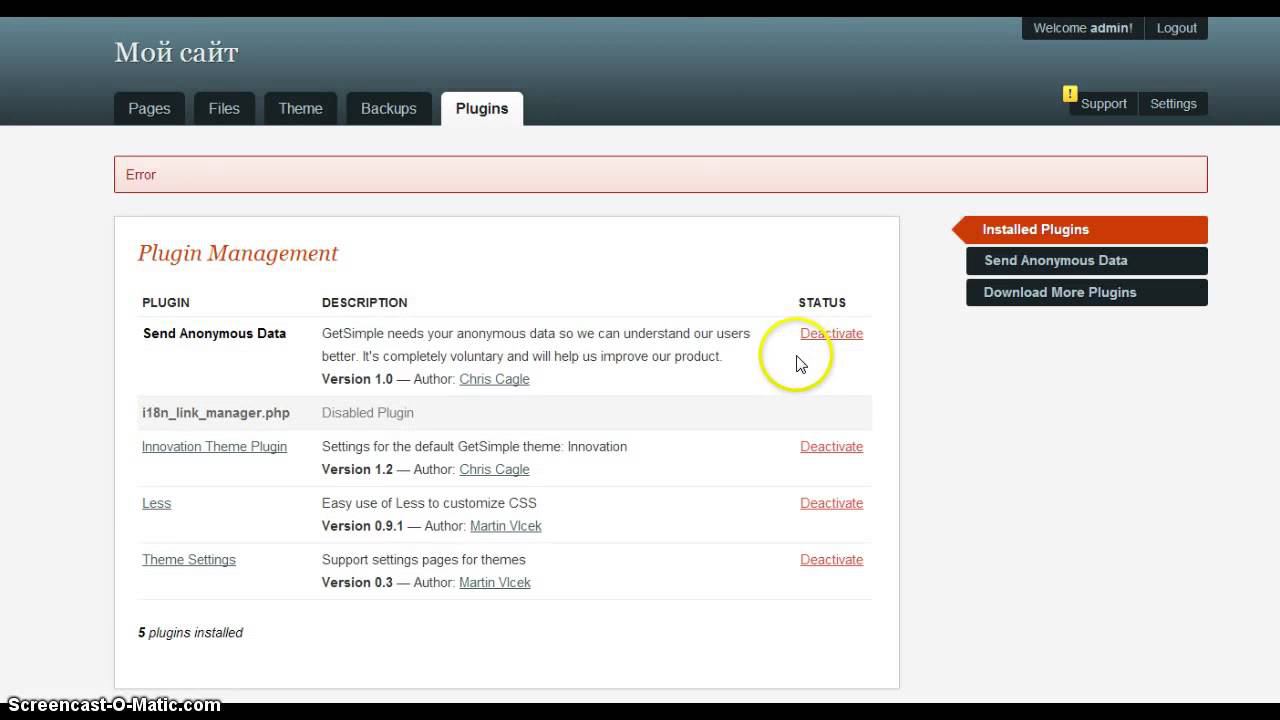
Task: Deactivate the Theme Settings plugin
Action: tap(831, 560)
